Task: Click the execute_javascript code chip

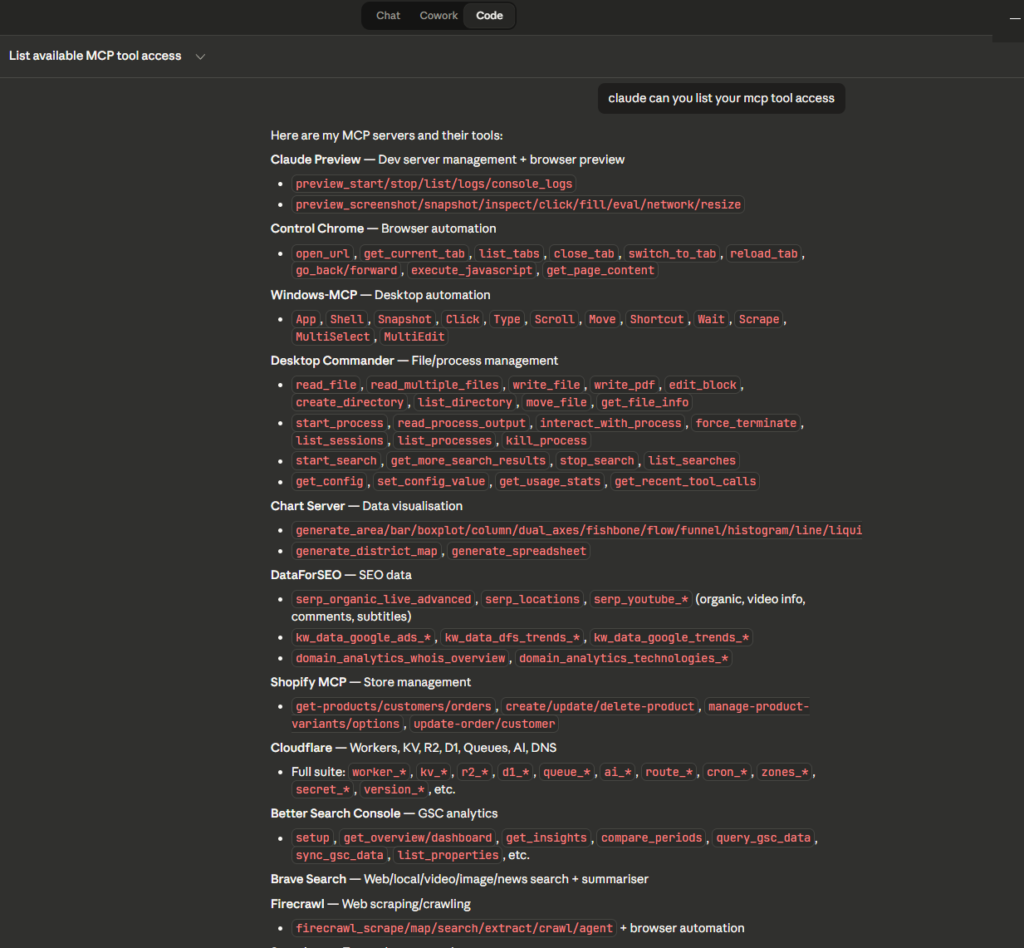Action: point(472,271)
